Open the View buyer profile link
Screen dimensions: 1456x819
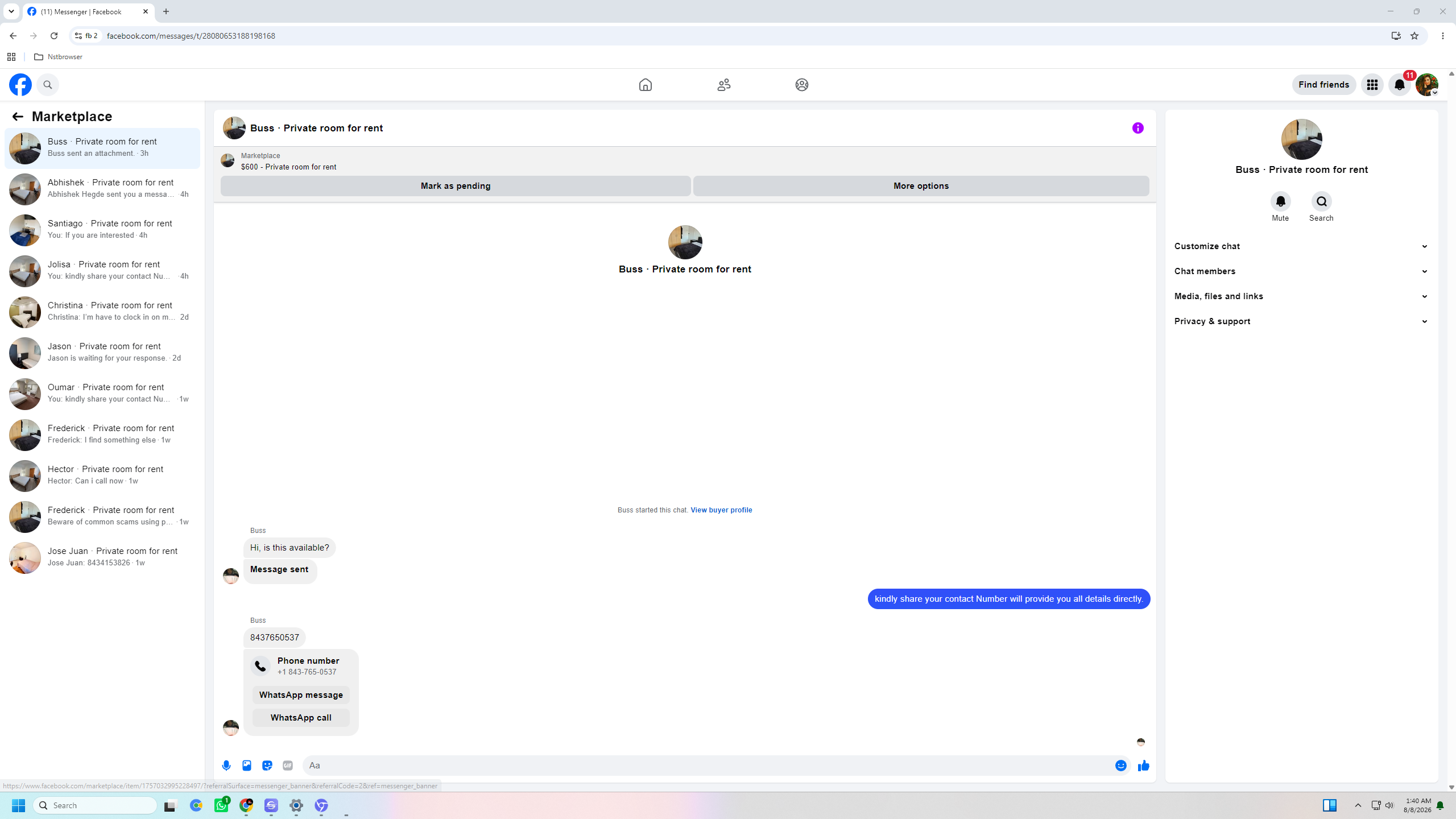tap(721, 510)
